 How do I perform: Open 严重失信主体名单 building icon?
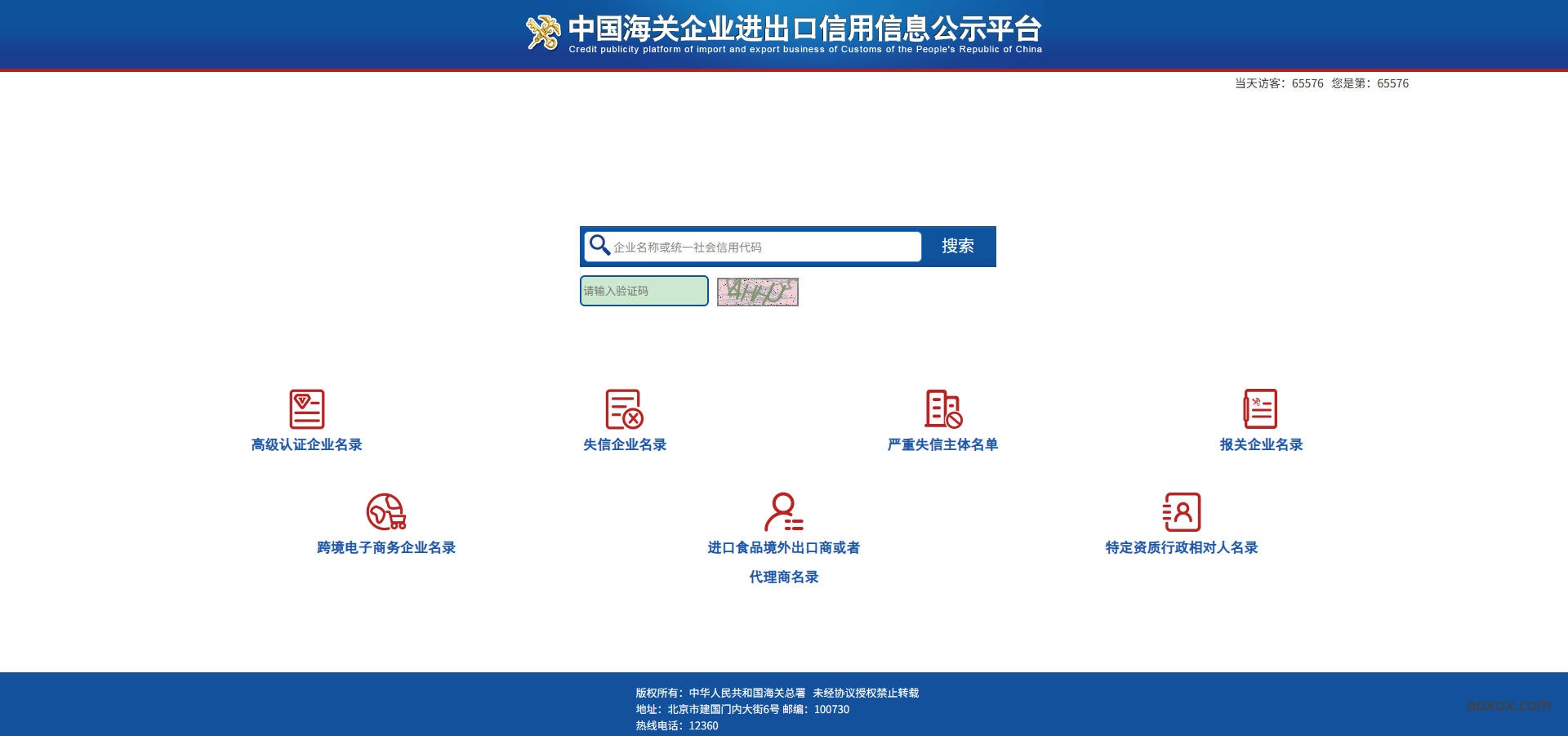tap(943, 408)
